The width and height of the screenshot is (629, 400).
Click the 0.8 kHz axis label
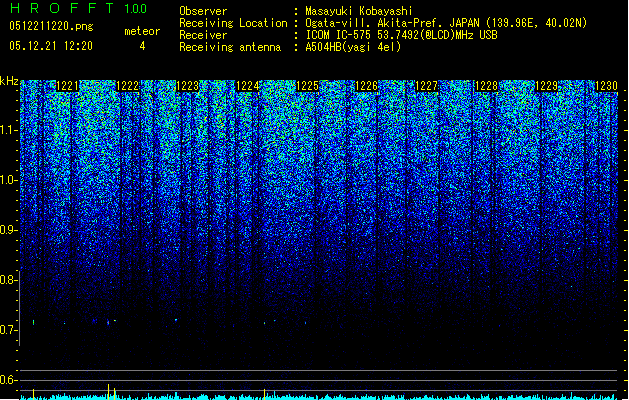click(9, 280)
